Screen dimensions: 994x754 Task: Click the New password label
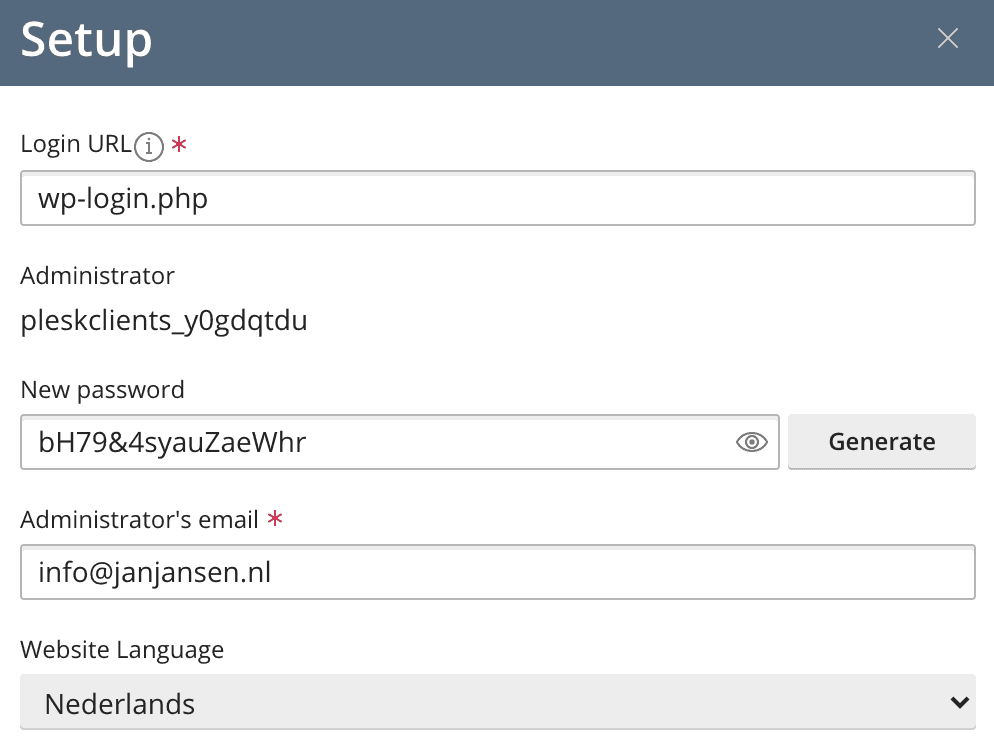102,389
